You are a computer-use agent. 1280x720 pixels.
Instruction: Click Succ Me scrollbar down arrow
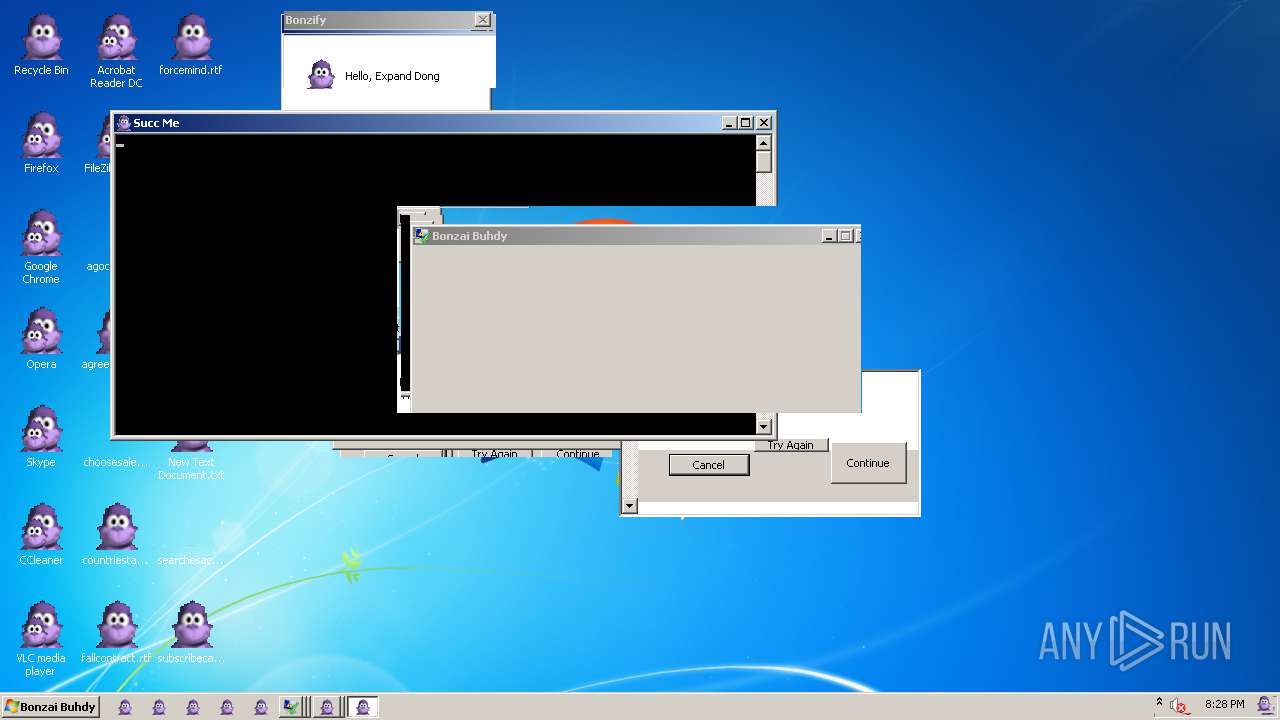click(x=764, y=426)
